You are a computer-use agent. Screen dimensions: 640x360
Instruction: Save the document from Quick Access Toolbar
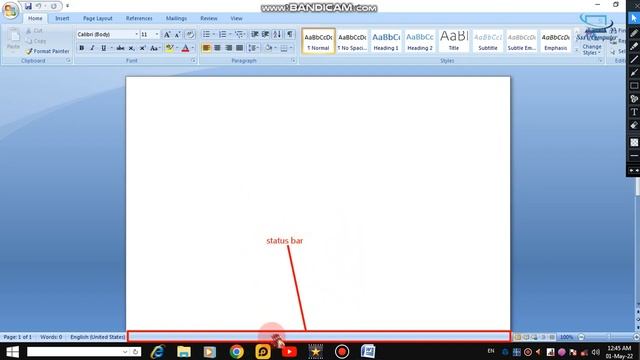point(28,6)
